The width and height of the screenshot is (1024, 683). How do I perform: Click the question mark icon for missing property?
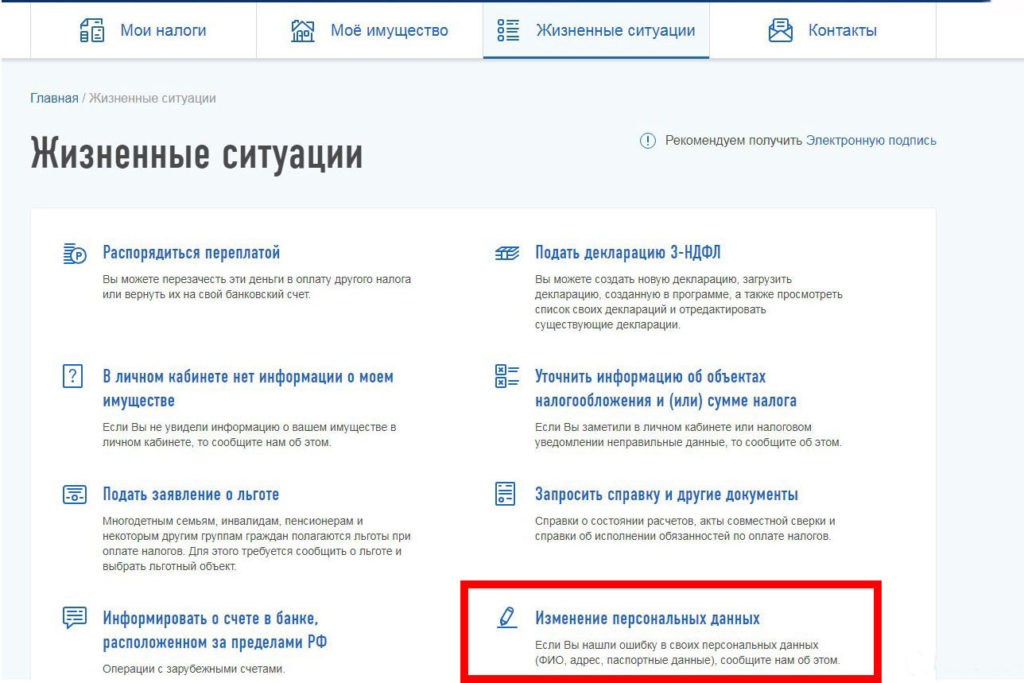[73, 377]
